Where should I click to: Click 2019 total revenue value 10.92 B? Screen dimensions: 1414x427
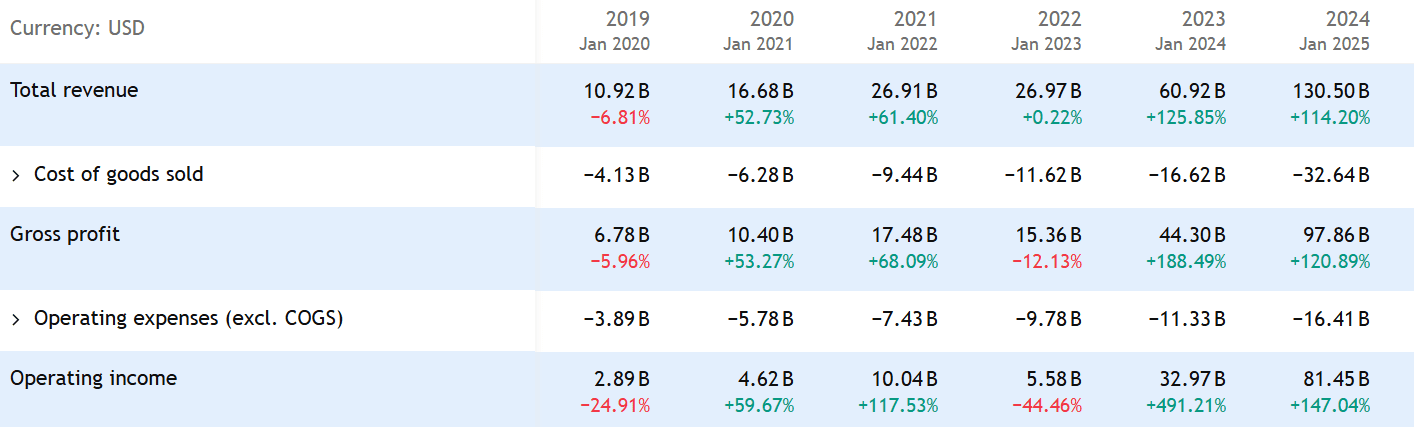[x=616, y=91]
